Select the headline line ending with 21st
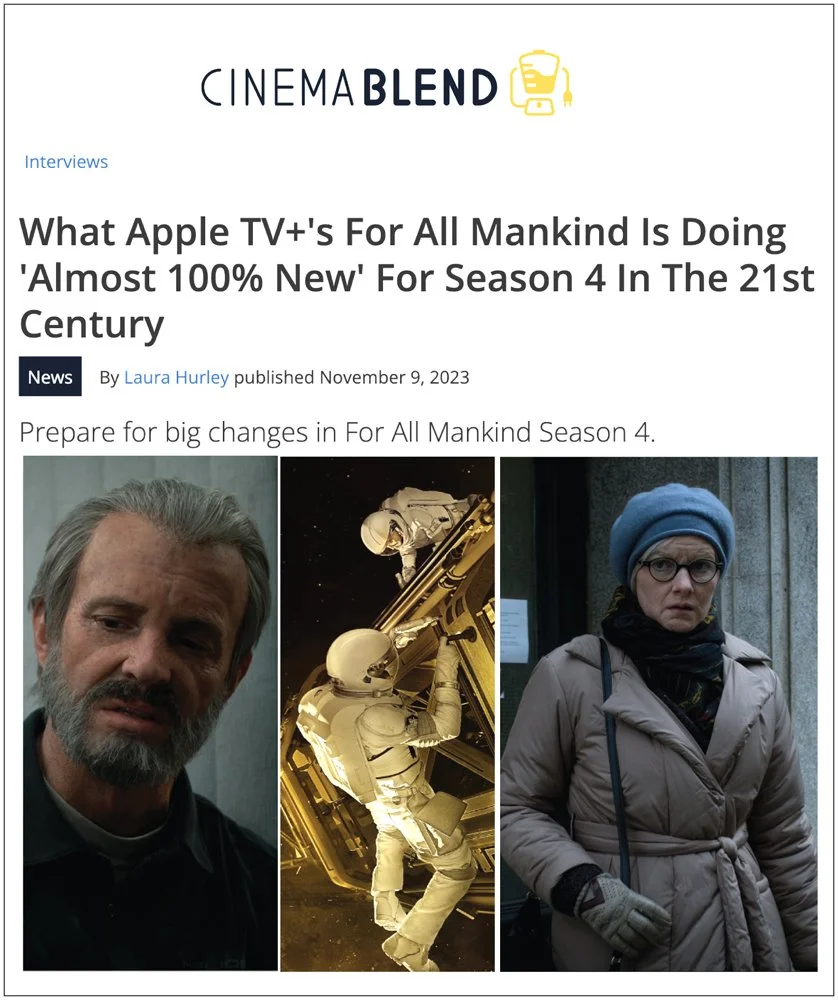Viewport: 838px width, 1000px height. pos(417,278)
